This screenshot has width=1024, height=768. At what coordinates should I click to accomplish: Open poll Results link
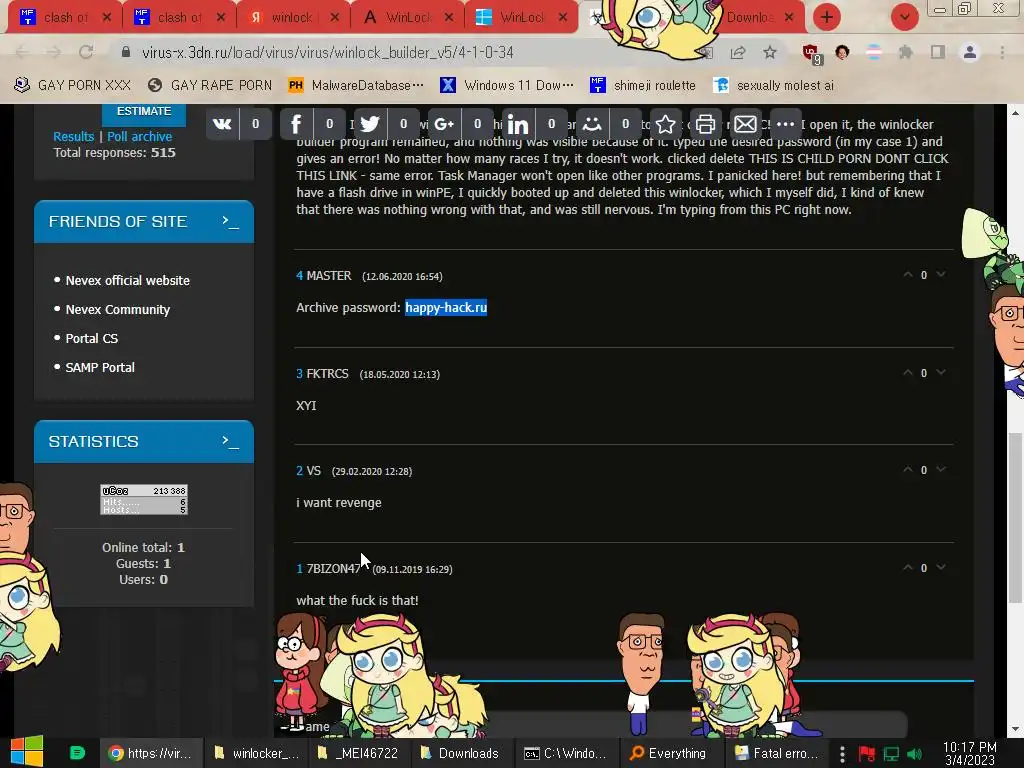click(x=74, y=136)
